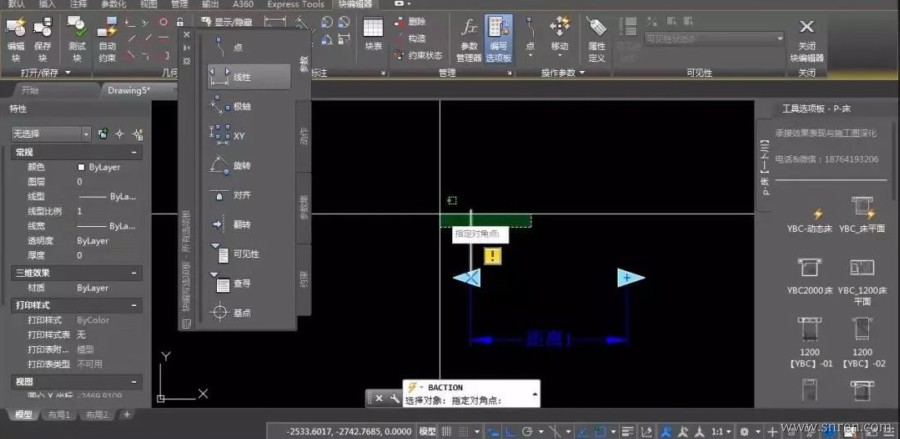Image resolution: width=900 pixels, height=439 pixels.
Task: Toggle the grid display in status bar
Action: coord(447,432)
